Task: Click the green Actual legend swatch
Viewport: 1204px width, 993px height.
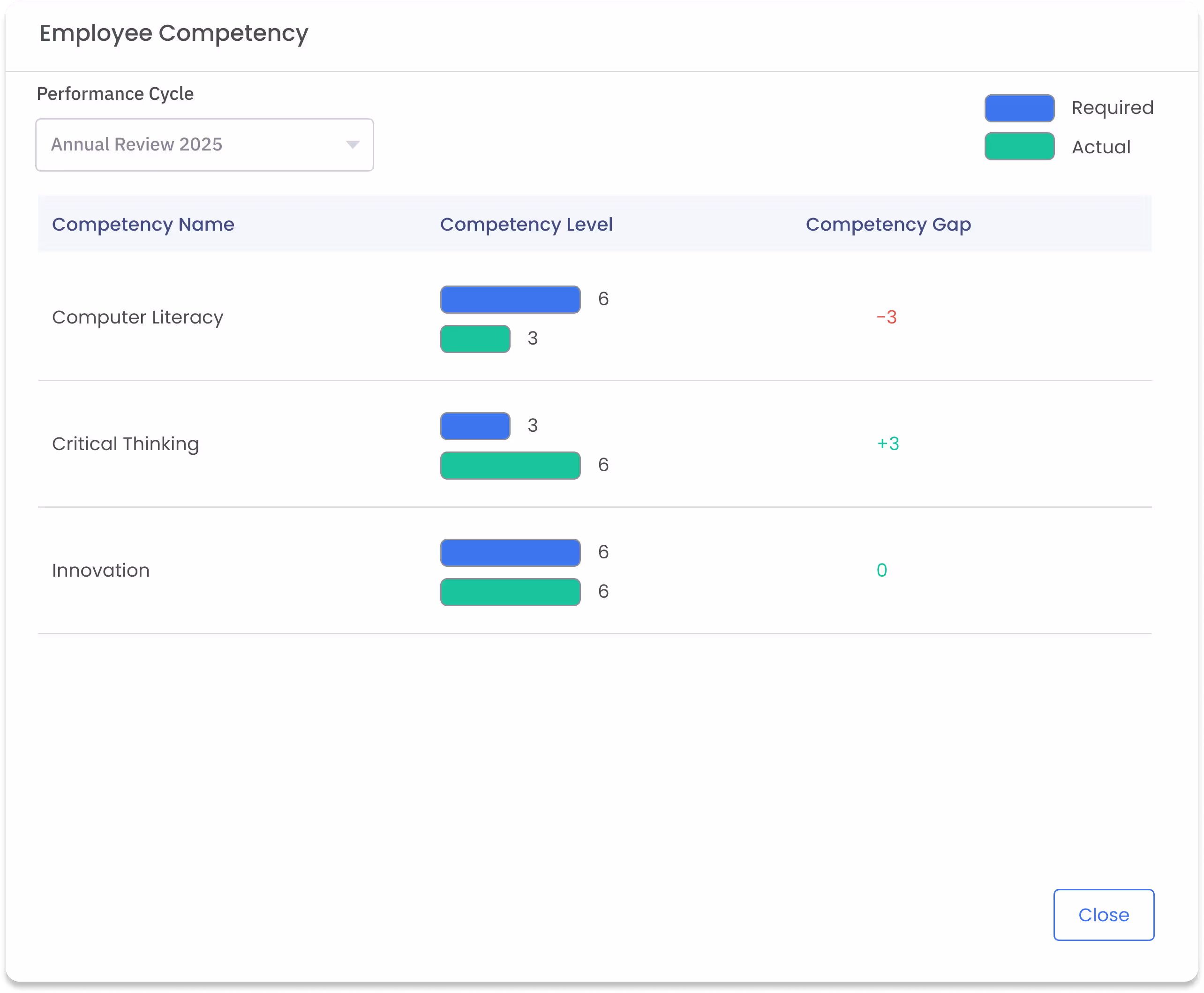Action: (1019, 146)
